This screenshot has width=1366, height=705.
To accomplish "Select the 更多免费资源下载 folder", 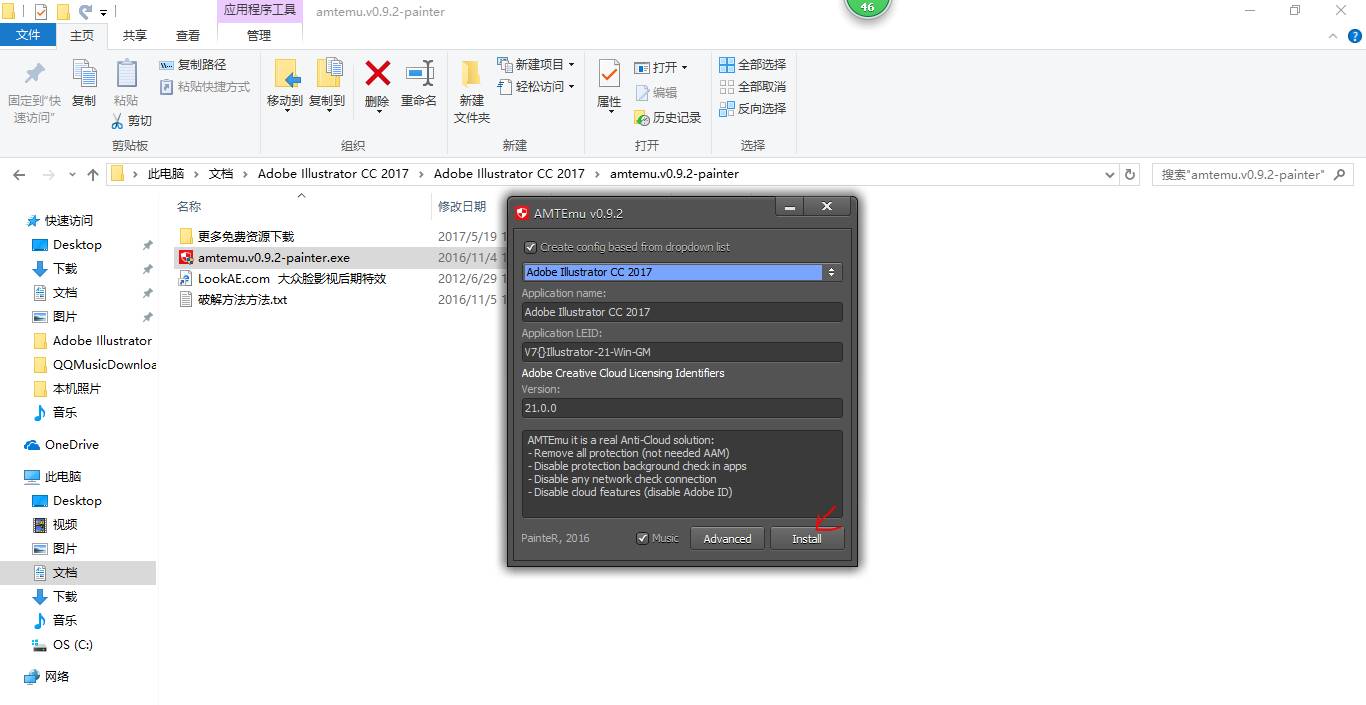I will pyautogui.click(x=246, y=237).
